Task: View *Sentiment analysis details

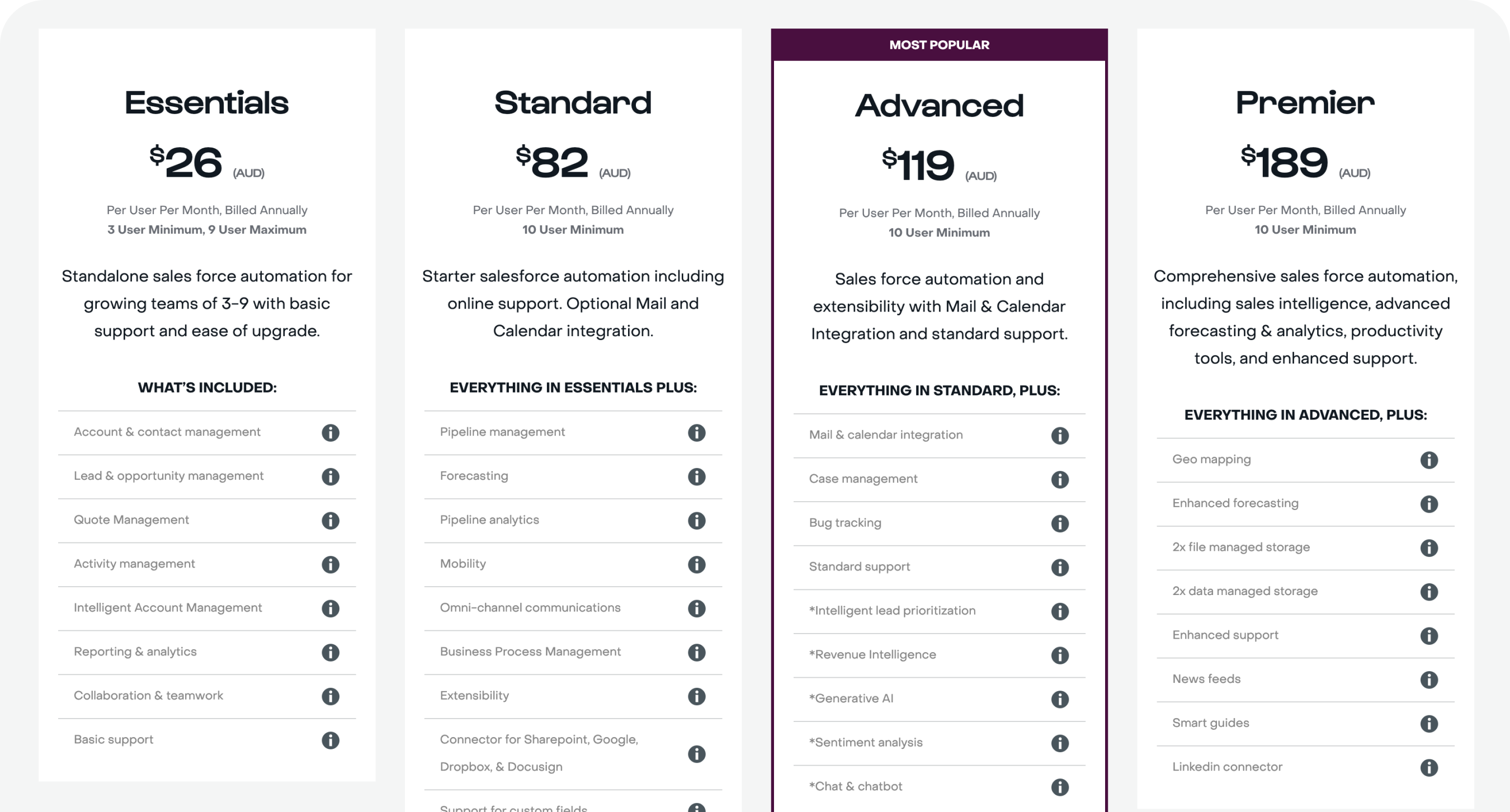Action: (1060, 743)
